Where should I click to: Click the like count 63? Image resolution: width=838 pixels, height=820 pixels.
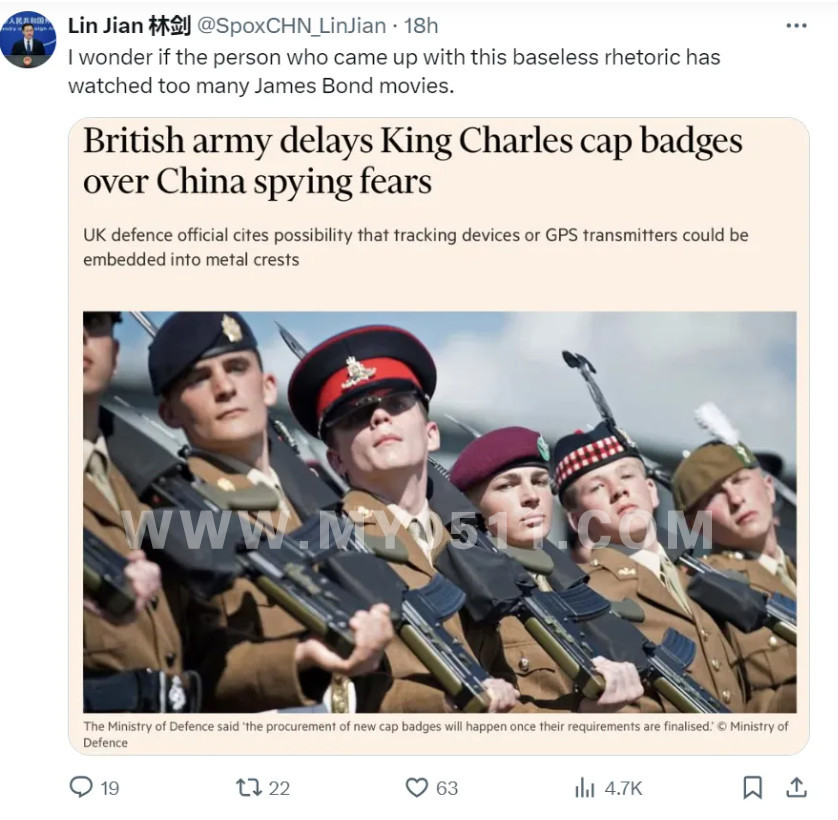click(x=447, y=788)
